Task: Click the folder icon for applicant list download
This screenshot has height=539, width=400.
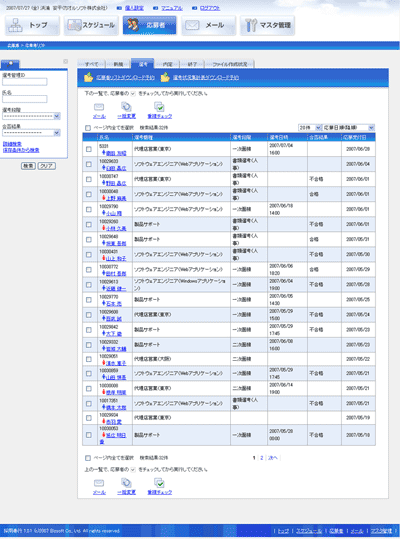Action: point(89,77)
